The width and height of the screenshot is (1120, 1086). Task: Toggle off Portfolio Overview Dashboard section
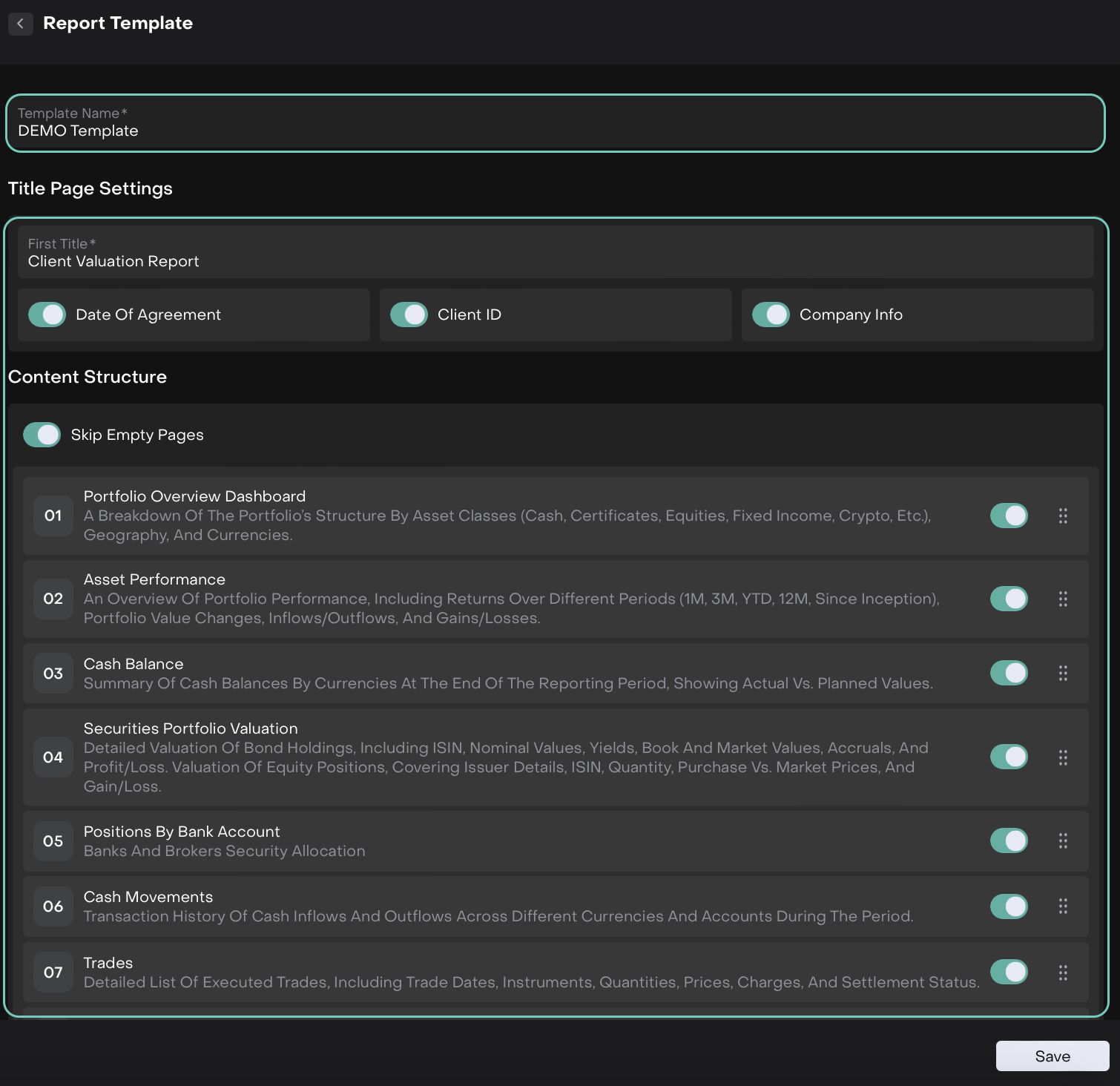point(1009,516)
